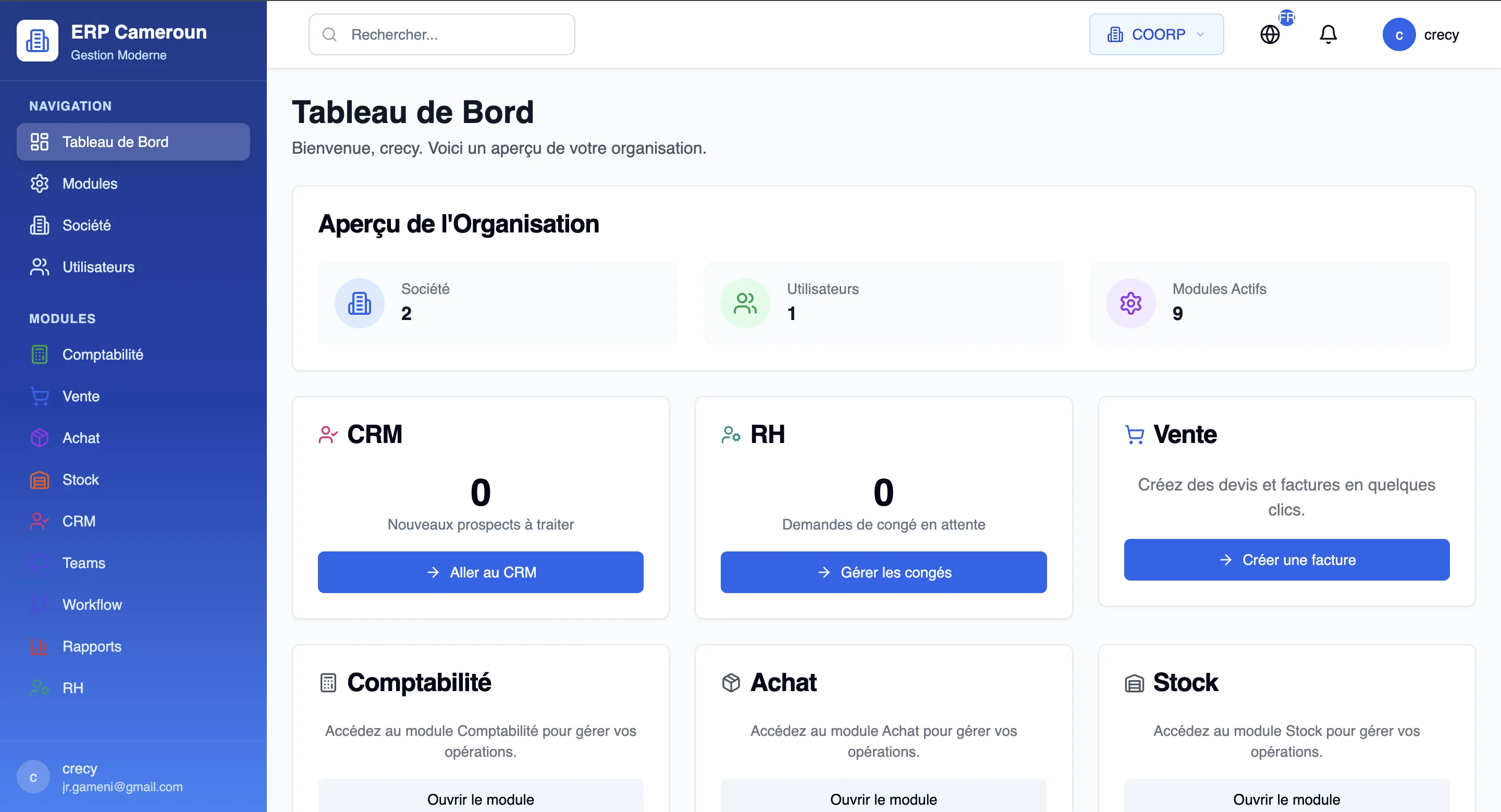Open Rapports via its chart icon
Screen dimensions: 1501x812
tap(39, 646)
